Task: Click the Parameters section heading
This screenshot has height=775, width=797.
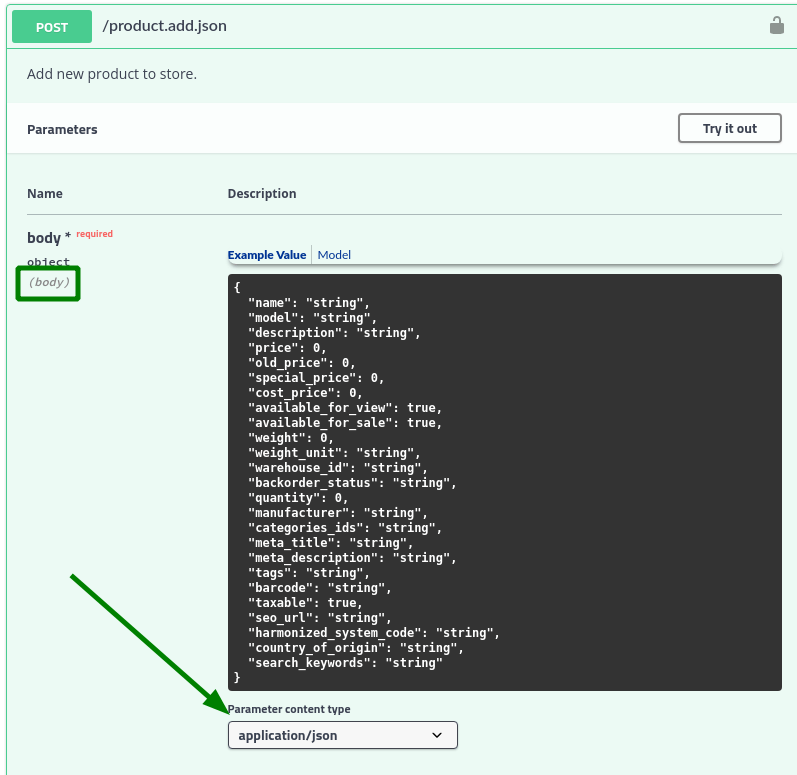Action: click(62, 130)
